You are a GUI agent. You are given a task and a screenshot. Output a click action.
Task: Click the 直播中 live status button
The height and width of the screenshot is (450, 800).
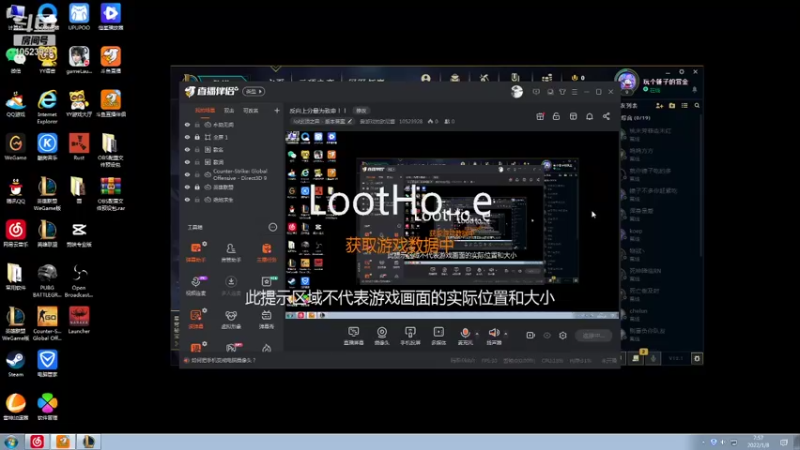(594, 335)
